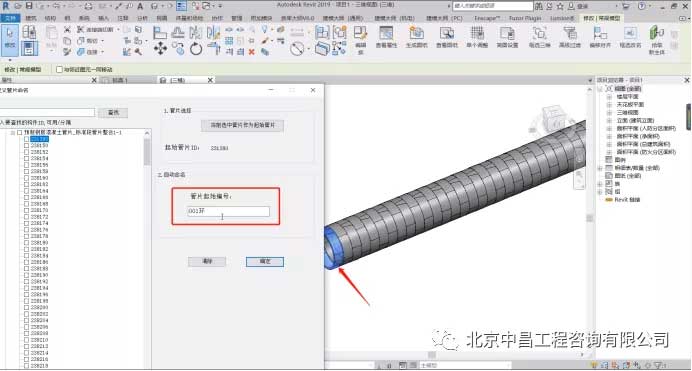Enable the move-with-nearby-elements checkbox
692x371 pixels.
coord(59,69)
